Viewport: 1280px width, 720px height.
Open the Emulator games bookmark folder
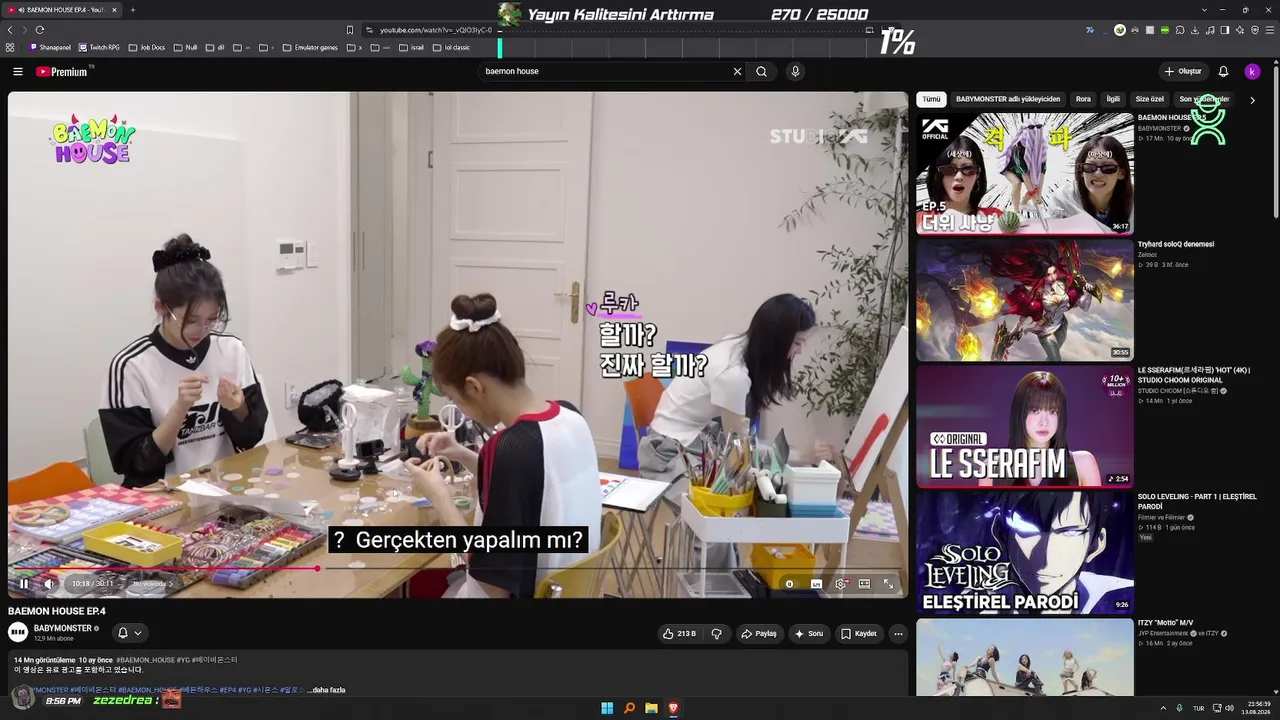pyautogui.click(x=310, y=47)
